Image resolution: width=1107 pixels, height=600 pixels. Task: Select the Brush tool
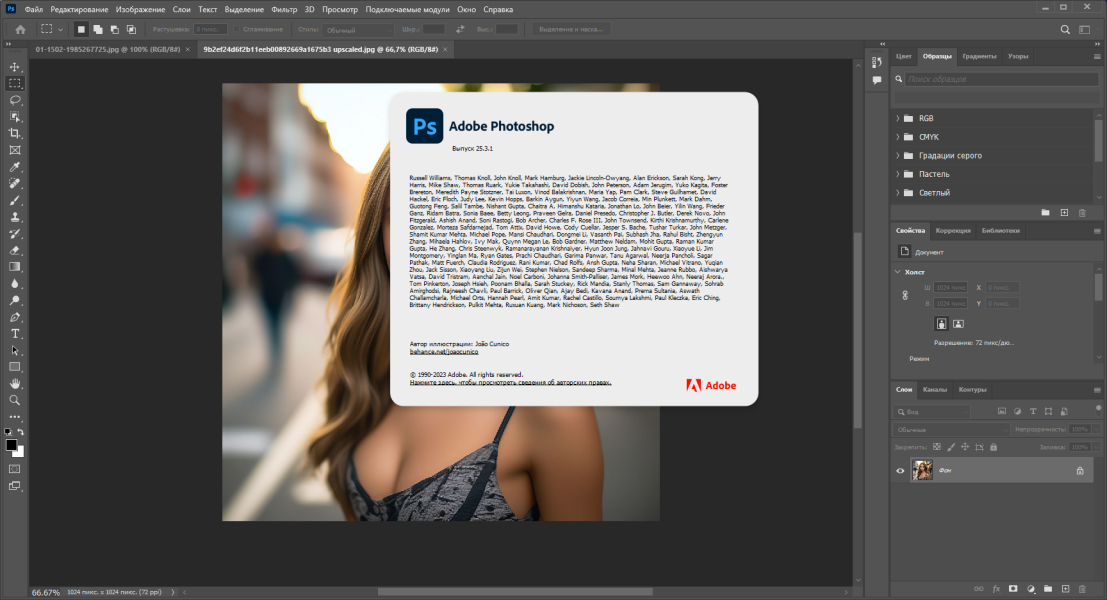click(15, 200)
